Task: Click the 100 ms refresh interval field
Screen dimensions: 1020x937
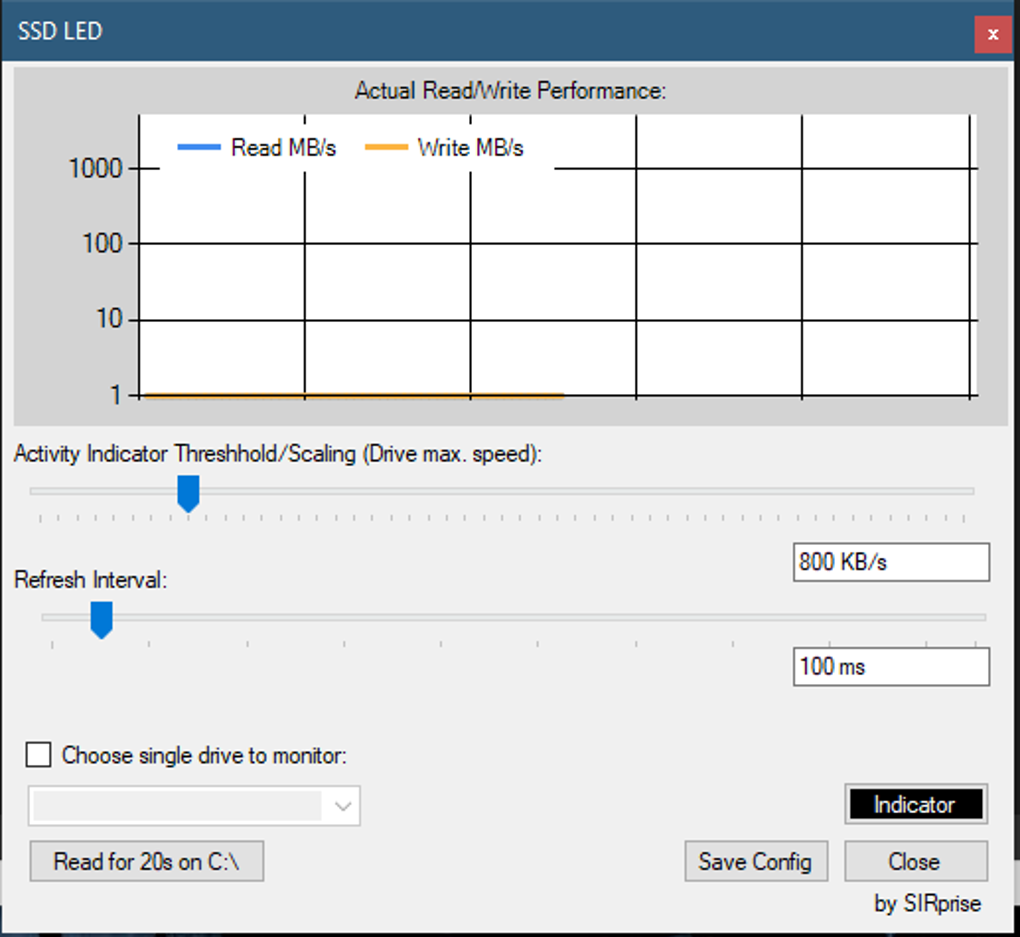Action: [x=891, y=666]
